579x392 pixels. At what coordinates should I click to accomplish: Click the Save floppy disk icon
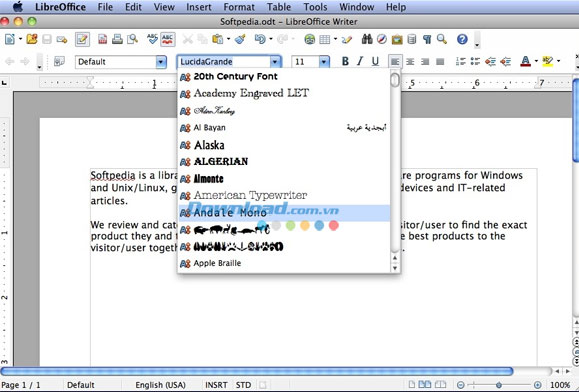click(x=47, y=39)
